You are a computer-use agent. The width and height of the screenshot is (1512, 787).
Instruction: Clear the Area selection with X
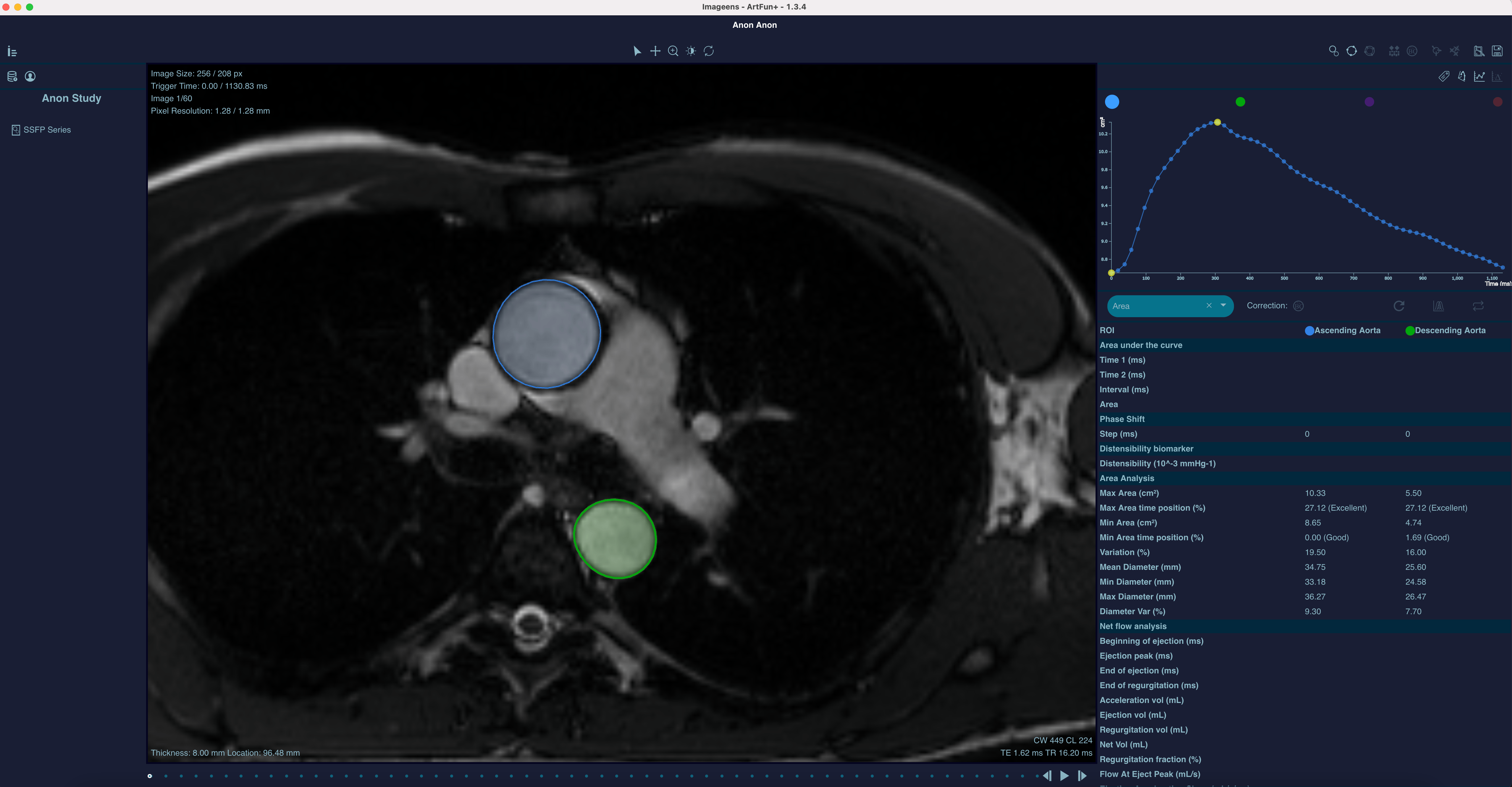(x=1209, y=305)
